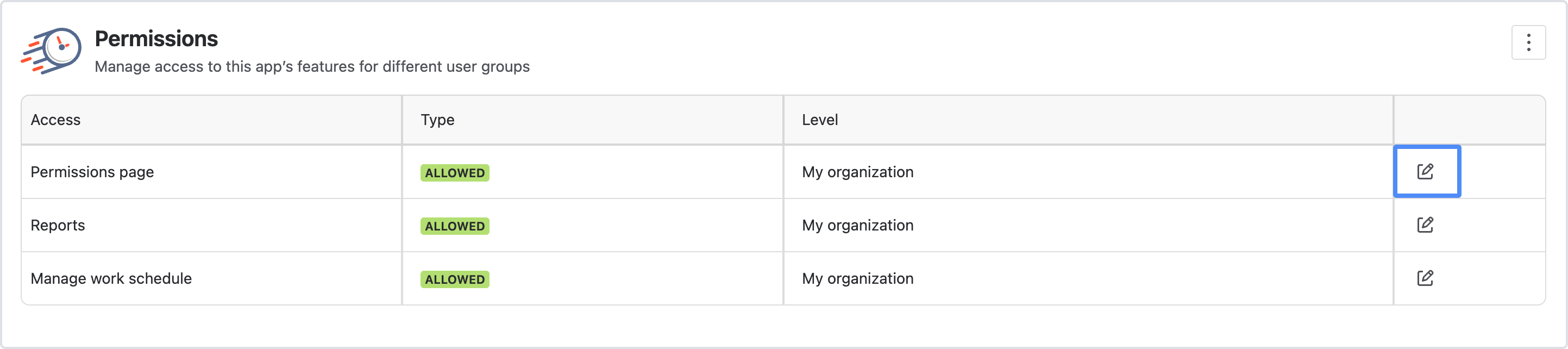Click the empty actions column header
The image size is (1568, 349).
click(x=1468, y=120)
